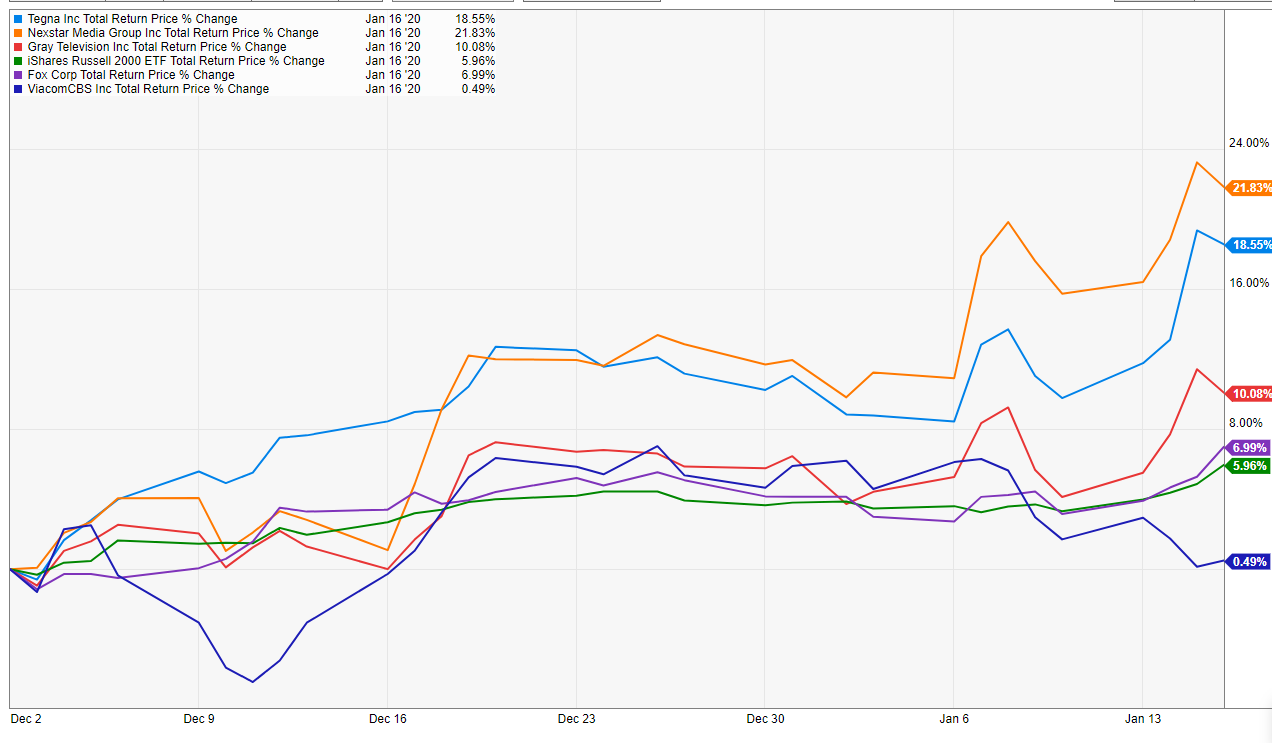Screen dimensions: 1272x743
Task: Click the 24.00% y-axis label
Action: pyautogui.click(x=1249, y=143)
